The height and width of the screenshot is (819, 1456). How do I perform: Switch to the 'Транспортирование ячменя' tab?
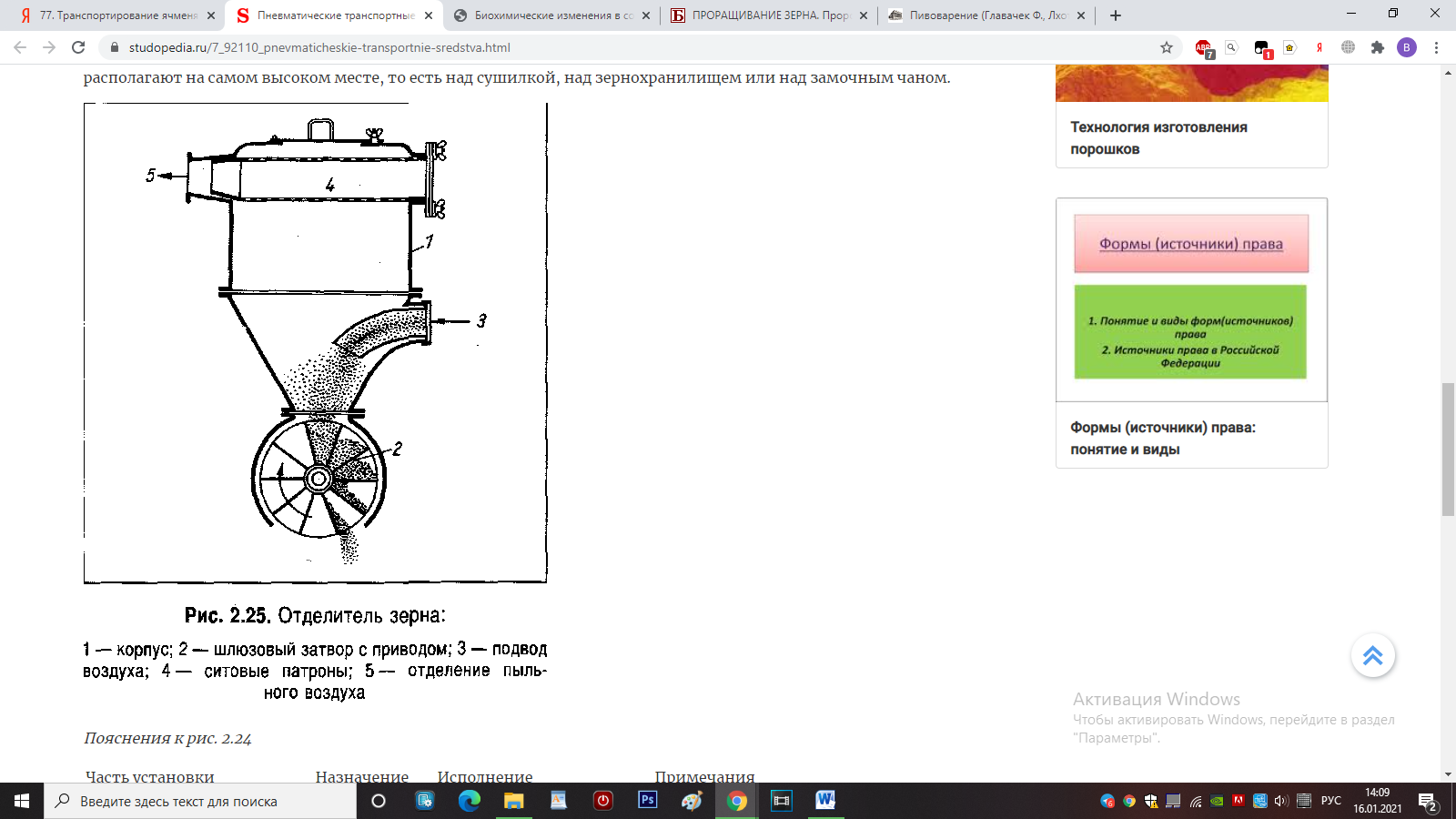tap(118, 15)
